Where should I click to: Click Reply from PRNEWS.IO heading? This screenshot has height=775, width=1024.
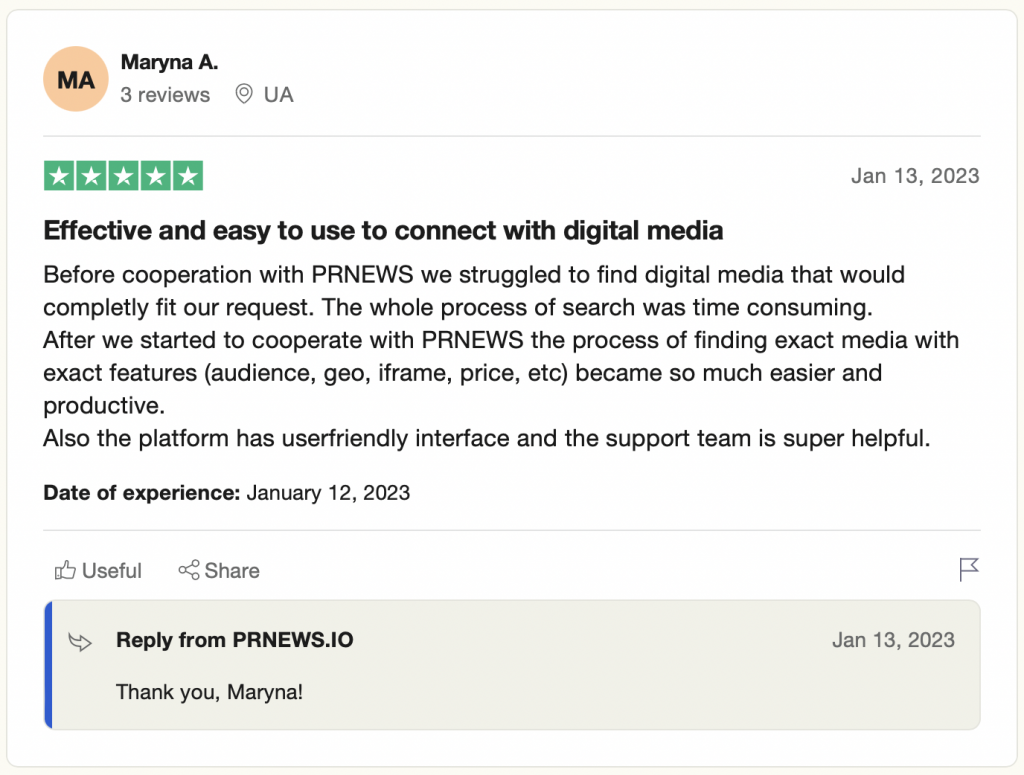click(234, 640)
